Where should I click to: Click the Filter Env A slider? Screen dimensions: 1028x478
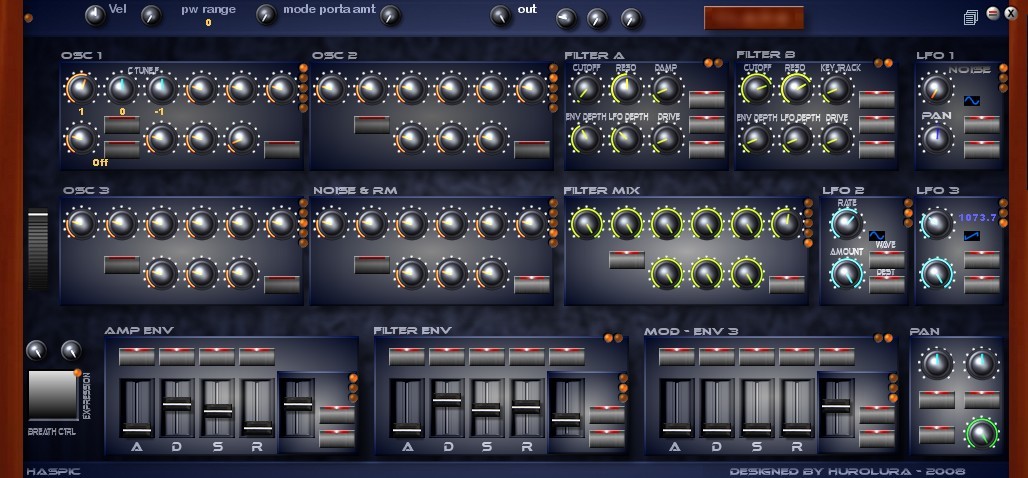click(x=407, y=407)
